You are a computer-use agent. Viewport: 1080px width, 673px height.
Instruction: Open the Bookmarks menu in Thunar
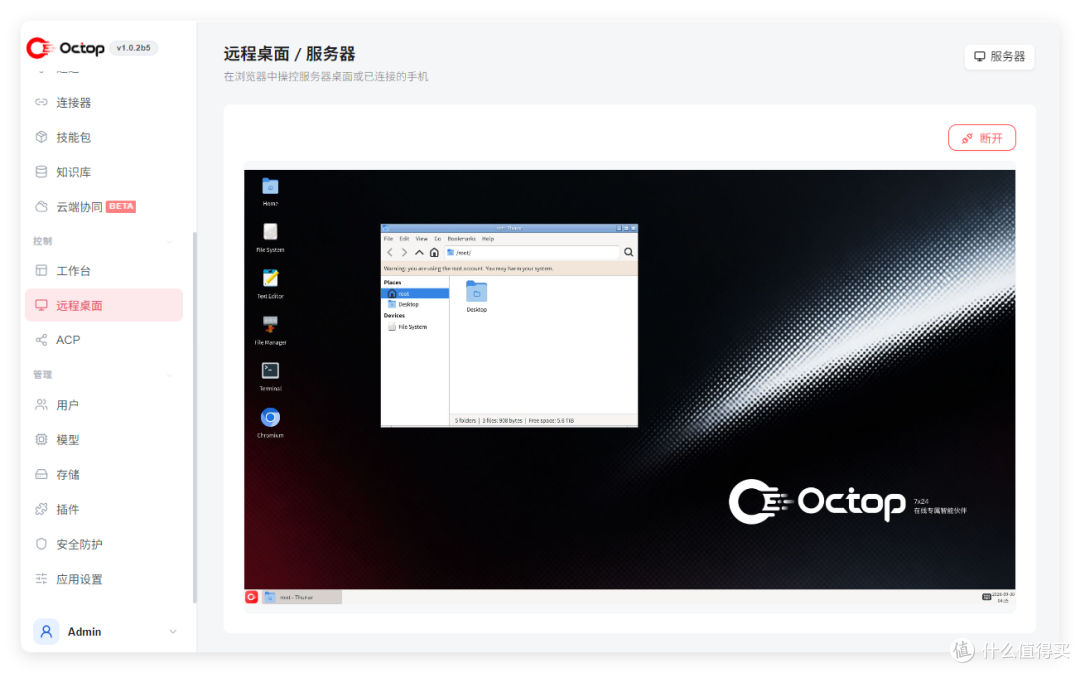(461, 238)
